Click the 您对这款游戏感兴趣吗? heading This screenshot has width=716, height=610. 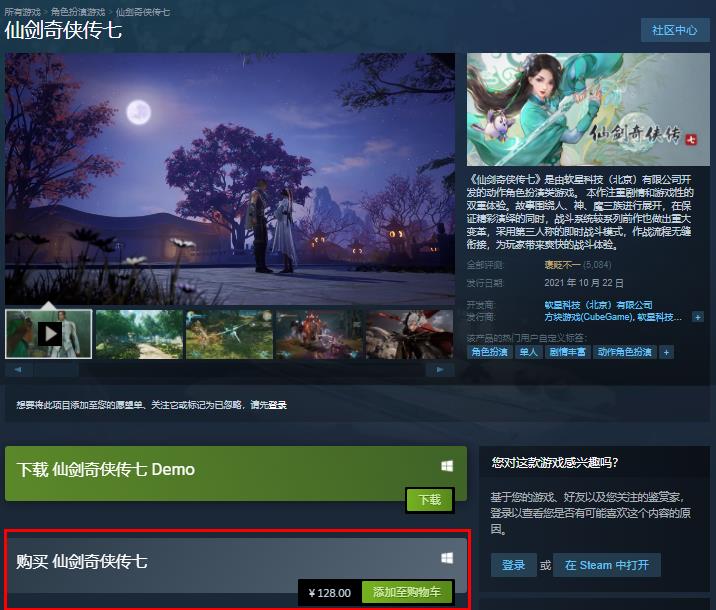pyautogui.click(x=554, y=463)
